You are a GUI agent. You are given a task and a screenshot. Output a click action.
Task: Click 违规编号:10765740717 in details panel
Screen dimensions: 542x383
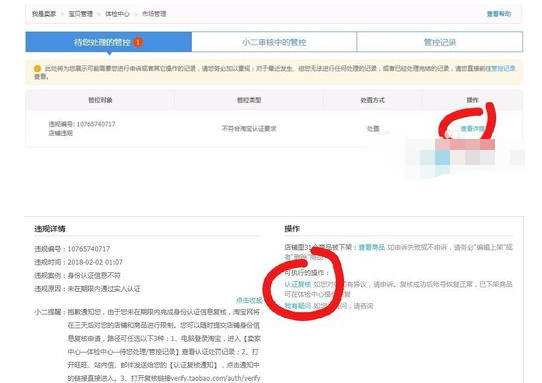pos(72,249)
